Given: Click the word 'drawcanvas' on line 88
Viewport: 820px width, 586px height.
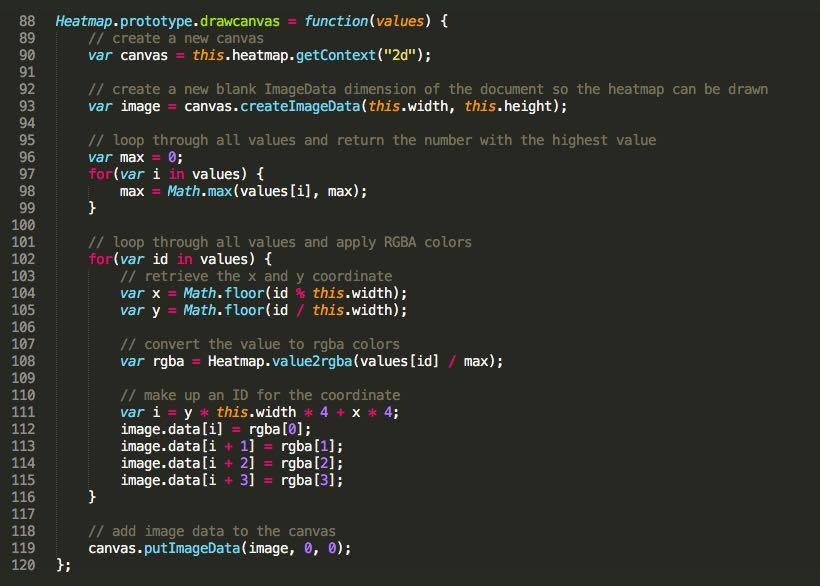Looking at the screenshot, I should point(240,21).
